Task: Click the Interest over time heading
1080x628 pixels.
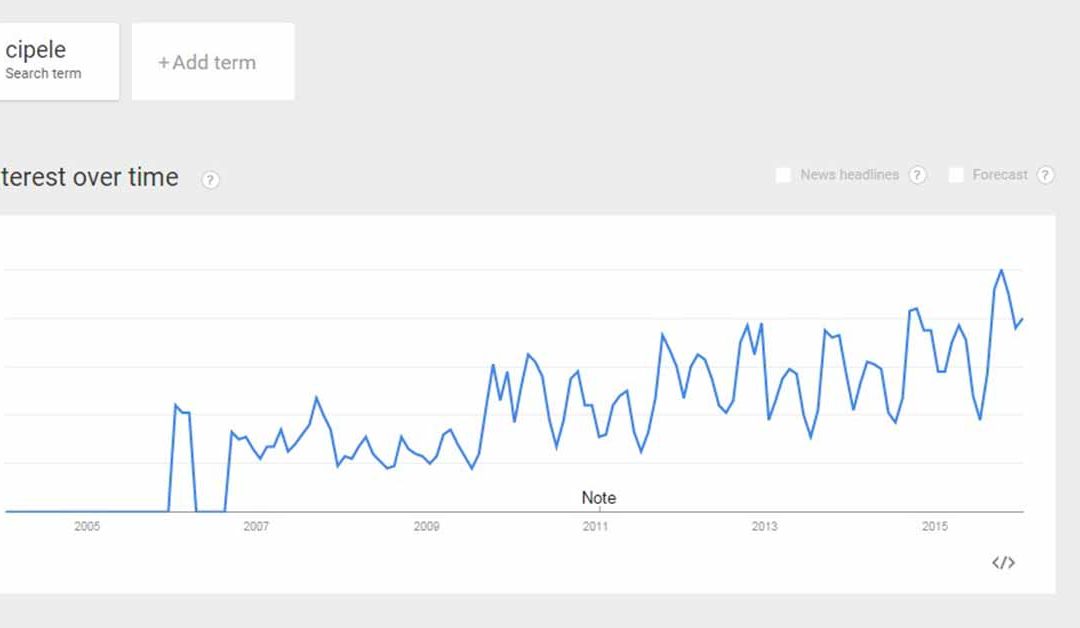Action: (x=88, y=178)
